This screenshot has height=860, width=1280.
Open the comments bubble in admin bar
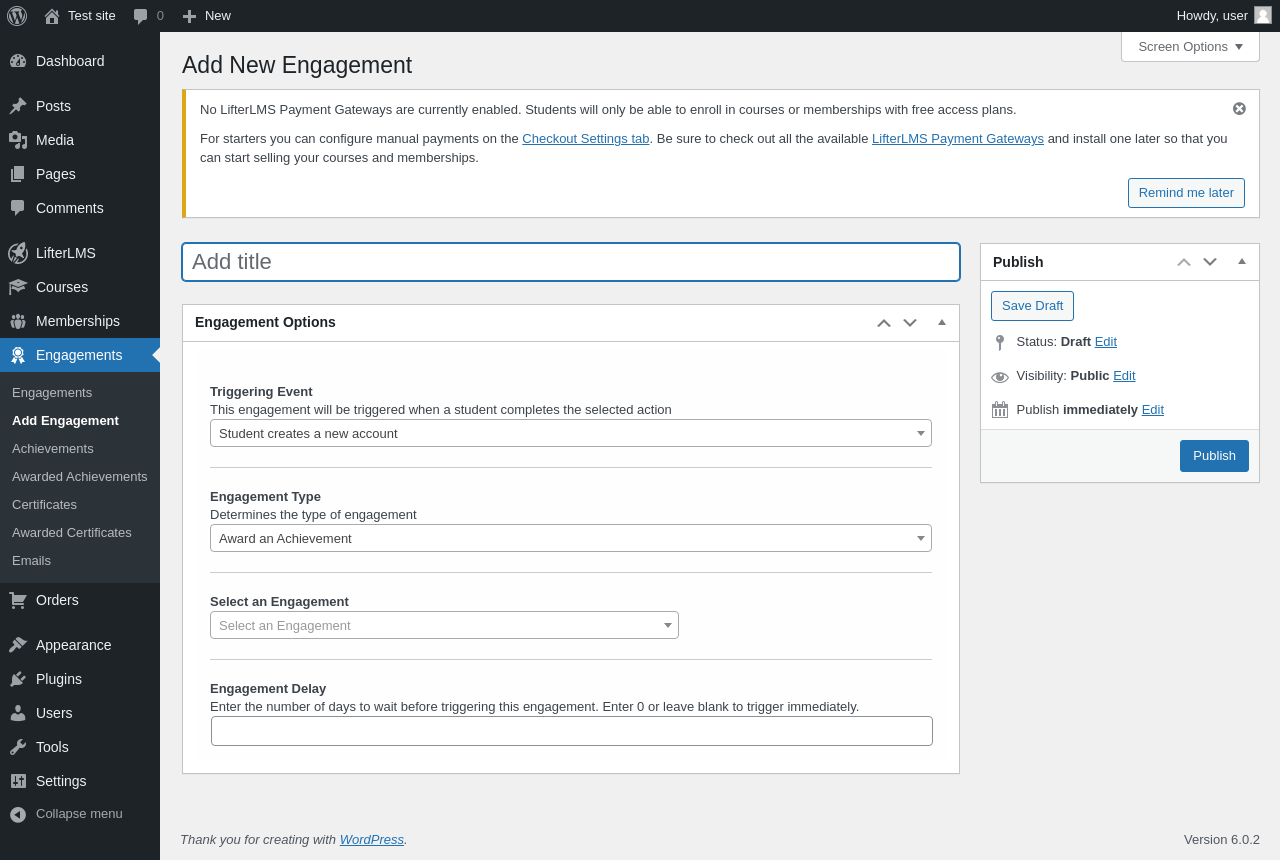(141, 16)
